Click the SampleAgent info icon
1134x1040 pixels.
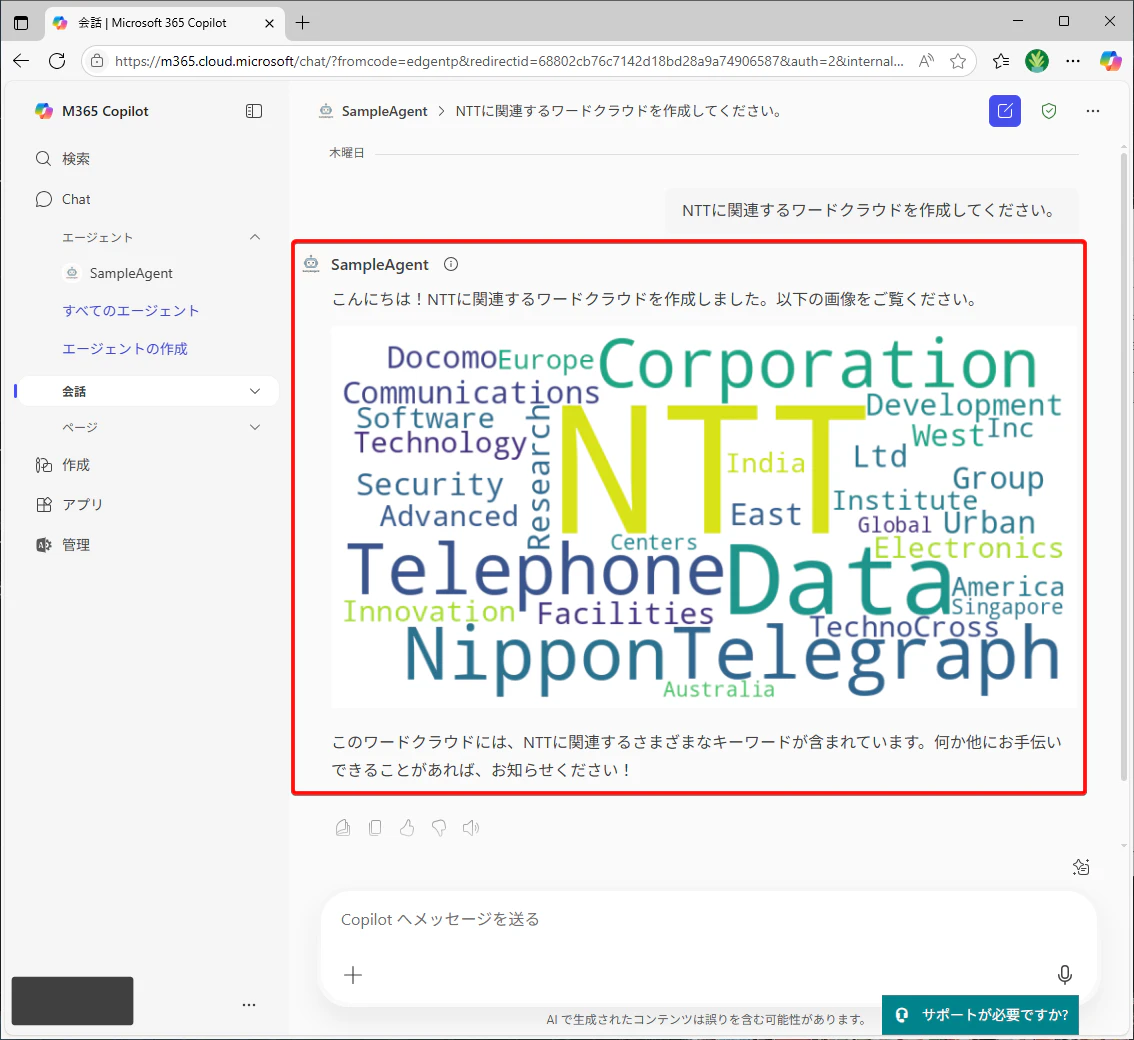point(451,264)
